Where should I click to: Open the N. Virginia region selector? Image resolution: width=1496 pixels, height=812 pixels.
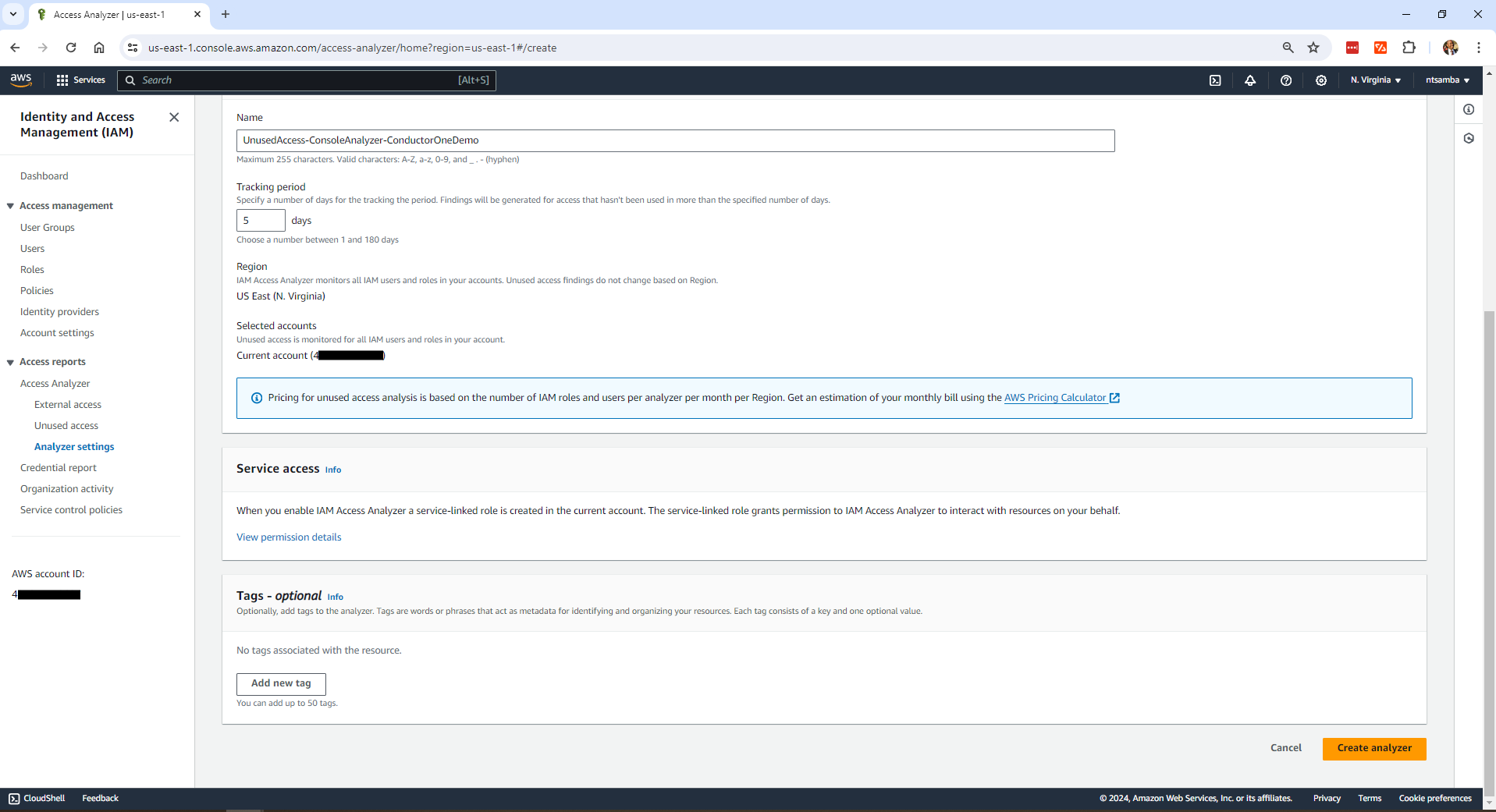coord(1375,80)
